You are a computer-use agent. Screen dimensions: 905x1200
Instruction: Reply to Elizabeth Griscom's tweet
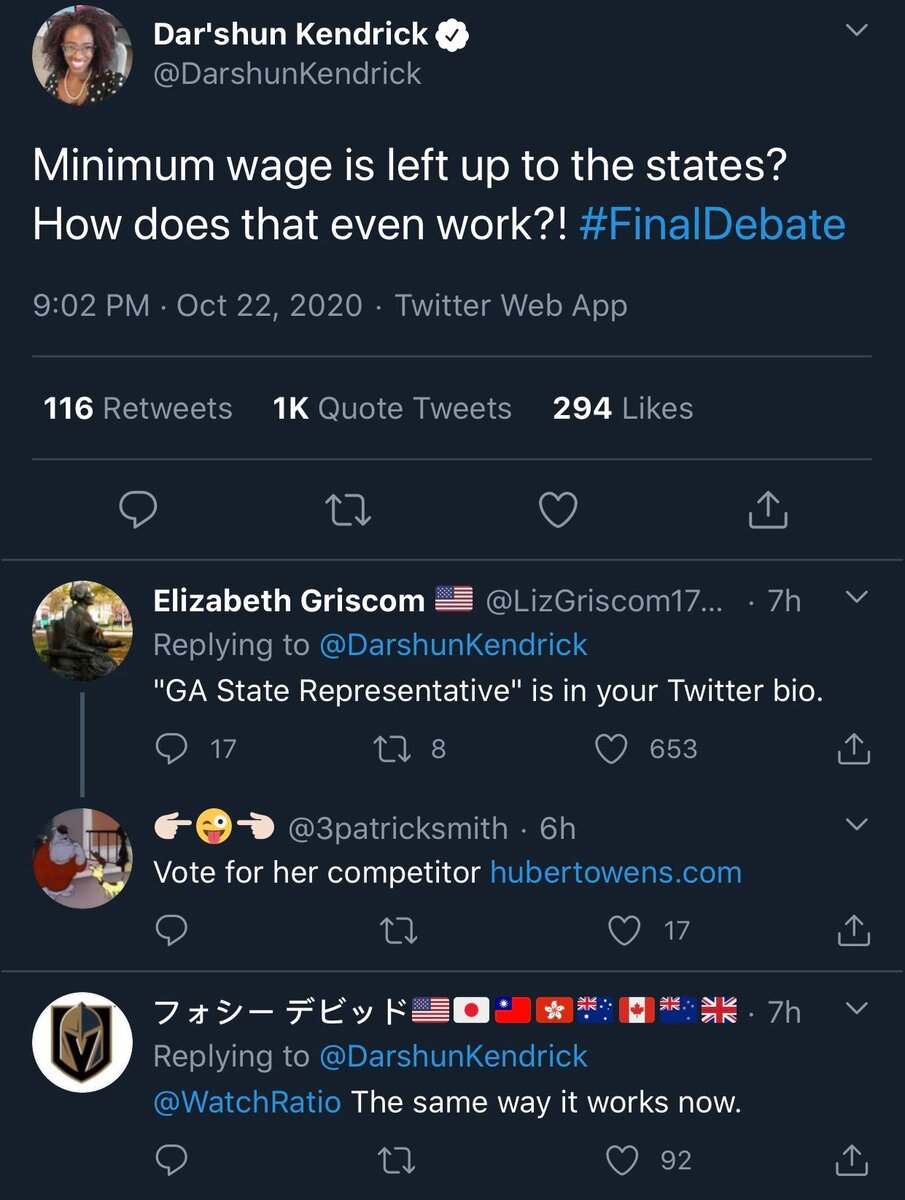173,749
